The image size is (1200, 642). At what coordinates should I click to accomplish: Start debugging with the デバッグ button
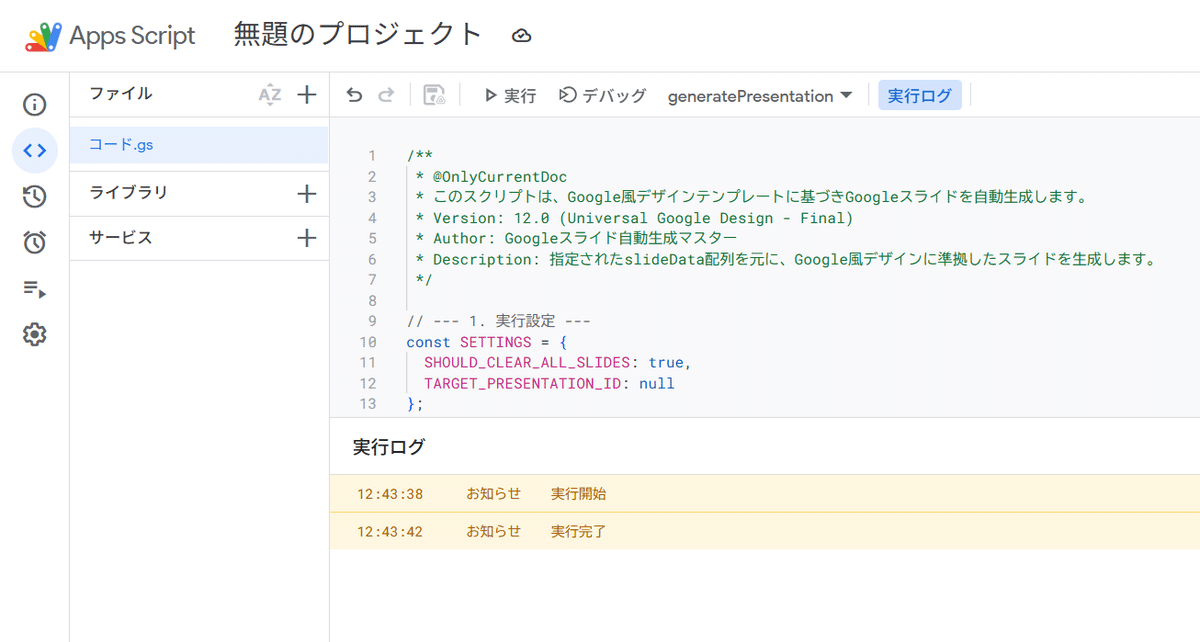pos(602,96)
